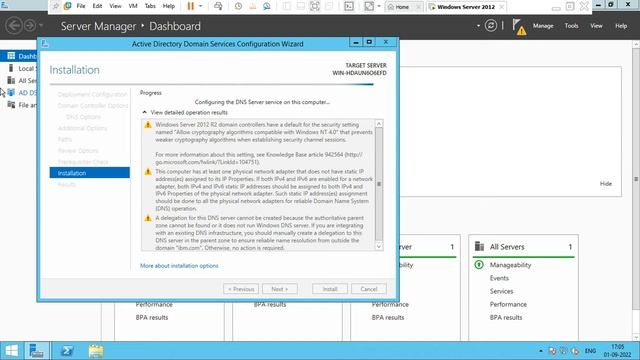Click the full screen mode icon
The width and height of the screenshot is (640, 360).
(x=315, y=6)
